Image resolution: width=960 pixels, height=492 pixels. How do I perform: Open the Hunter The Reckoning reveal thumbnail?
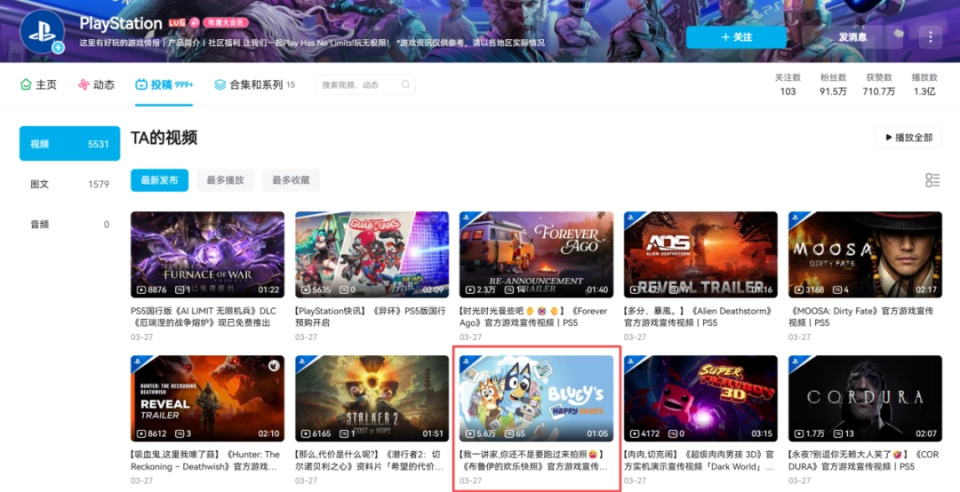click(x=208, y=398)
